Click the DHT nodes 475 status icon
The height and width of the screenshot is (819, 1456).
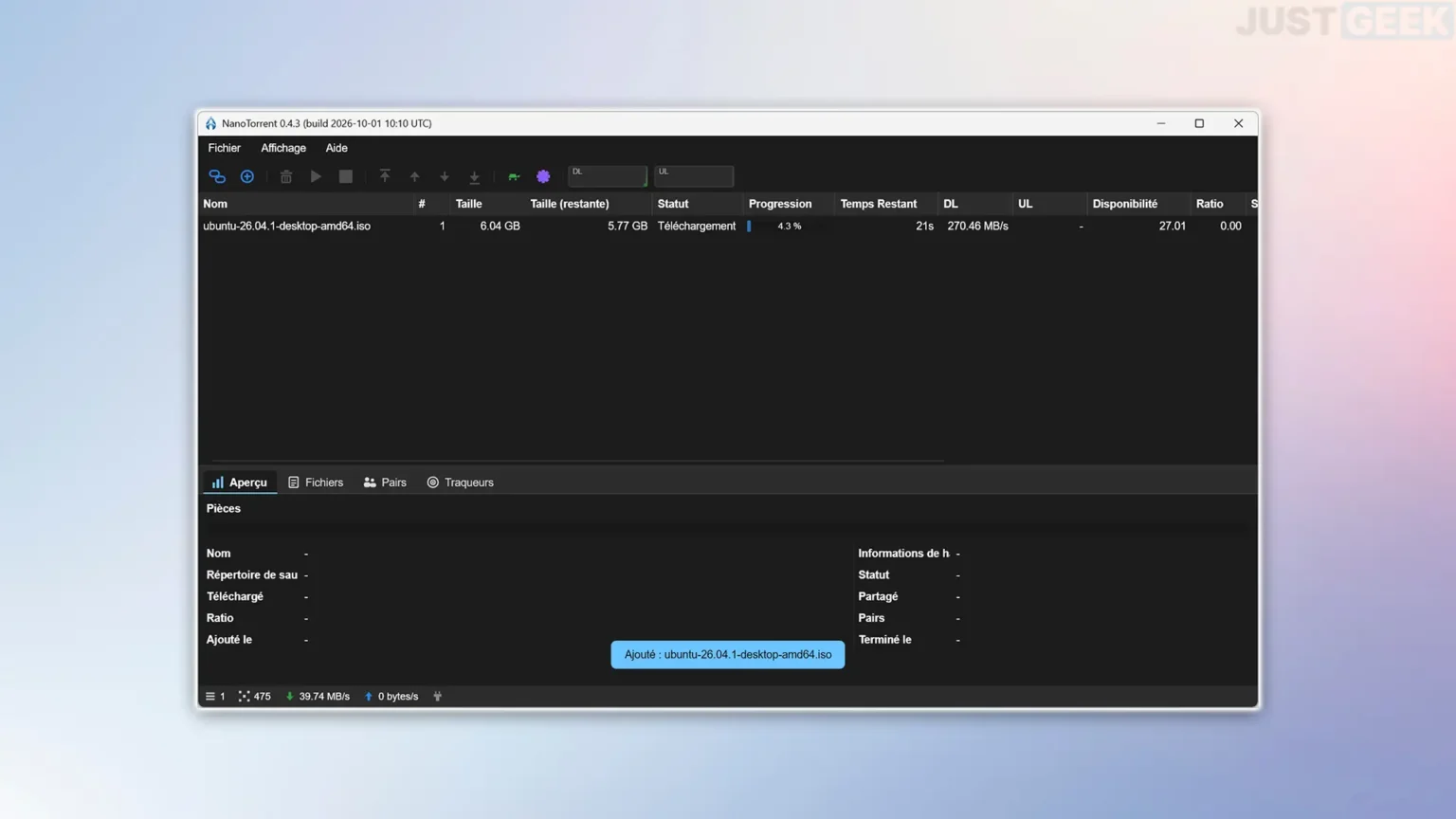click(244, 697)
